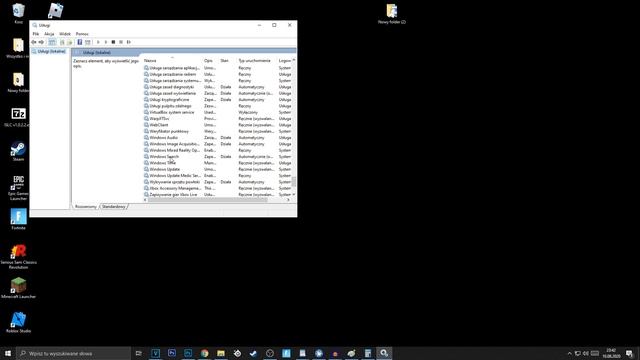Select the WebClient service row
The width and height of the screenshot is (640, 360).
[x=218, y=125]
